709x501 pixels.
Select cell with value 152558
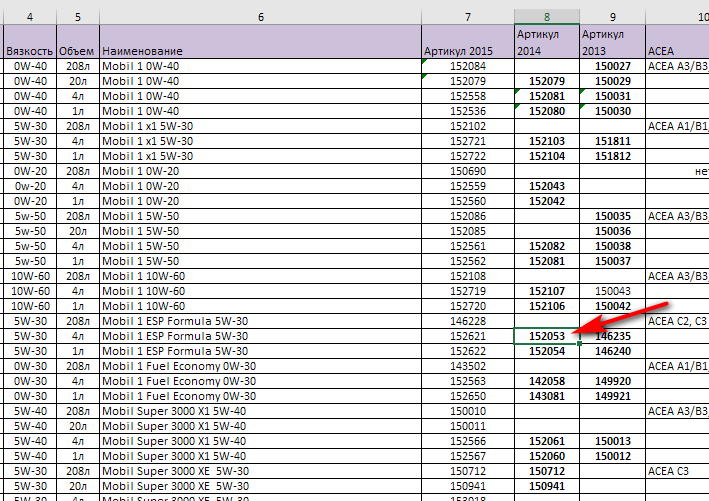point(468,96)
